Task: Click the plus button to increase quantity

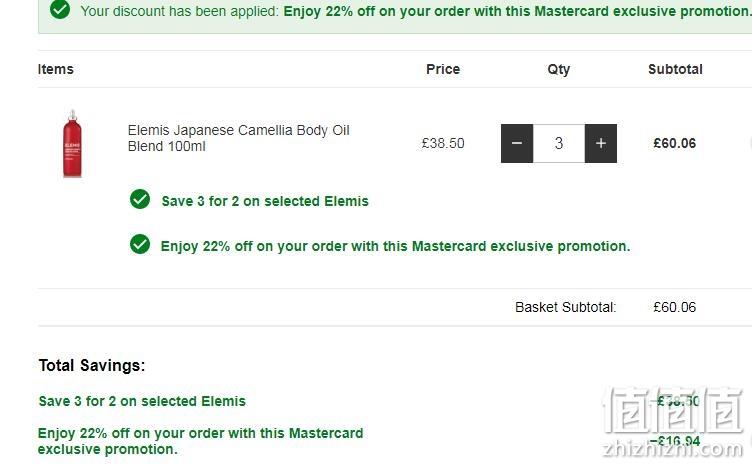Action: coord(601,143)
